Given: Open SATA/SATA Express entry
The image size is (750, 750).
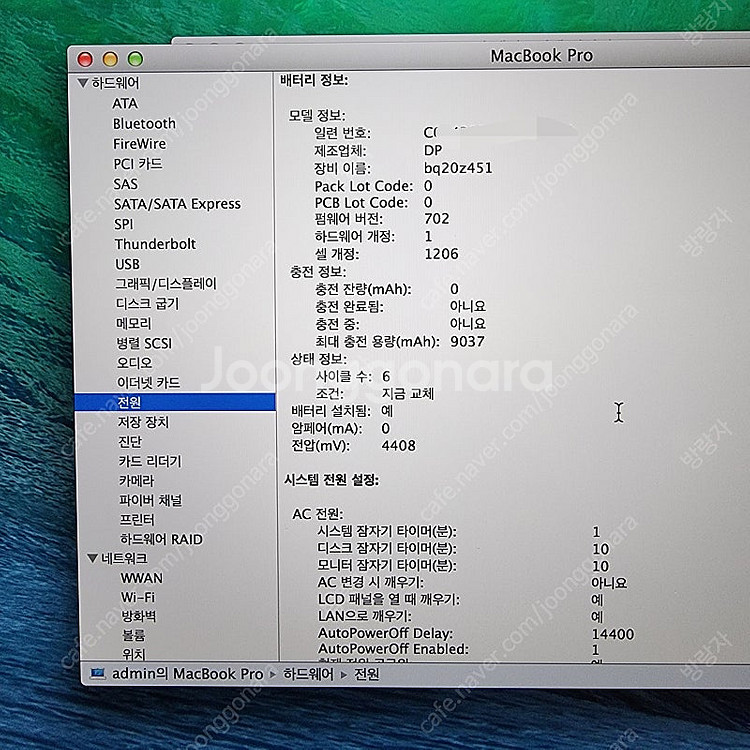Looking at the screenshot, I should pyautogui.click(x=177, y=204).
